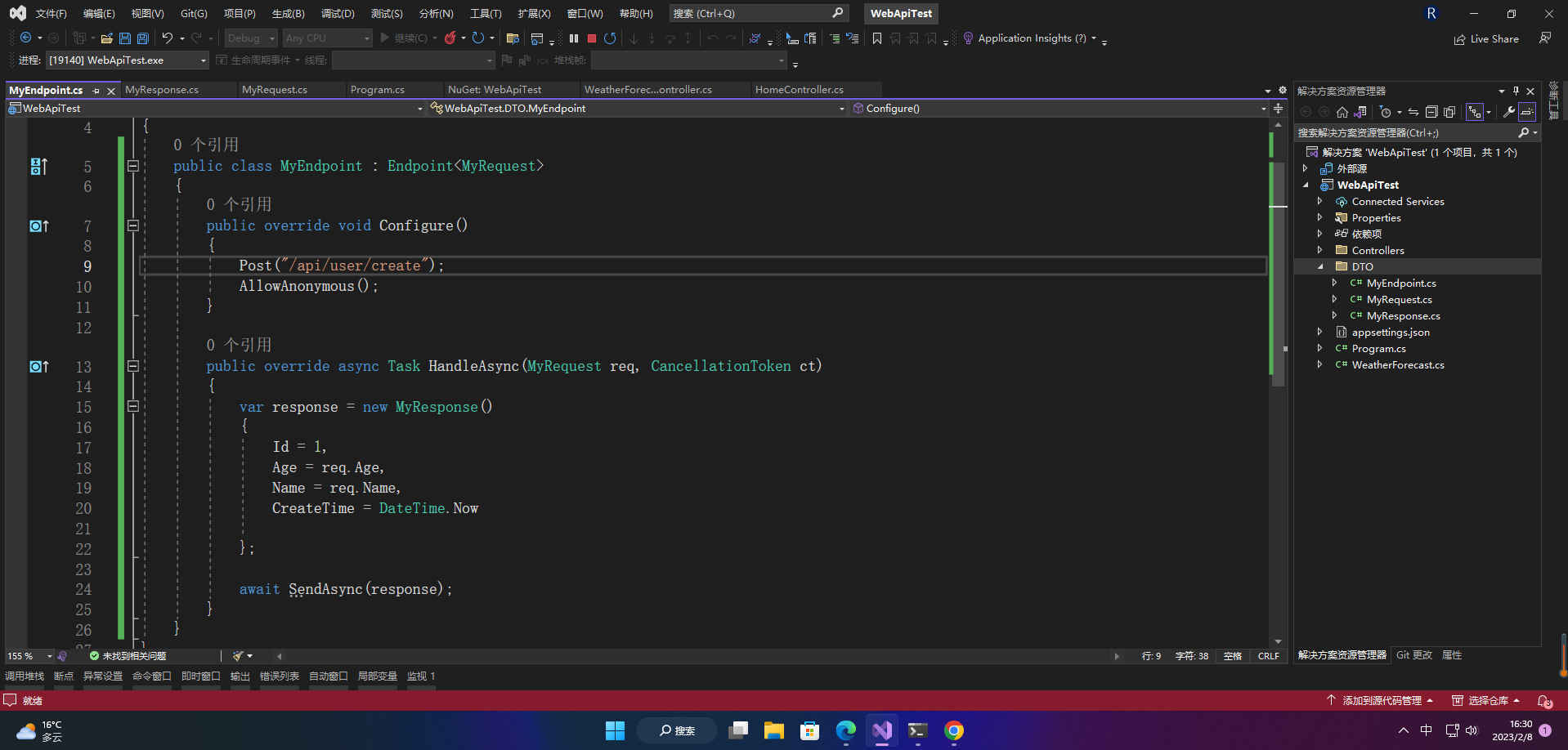The width and height of the screenshot is (1568, 750).
Task: Click the Save All icon
Action: tap(143, 38)
